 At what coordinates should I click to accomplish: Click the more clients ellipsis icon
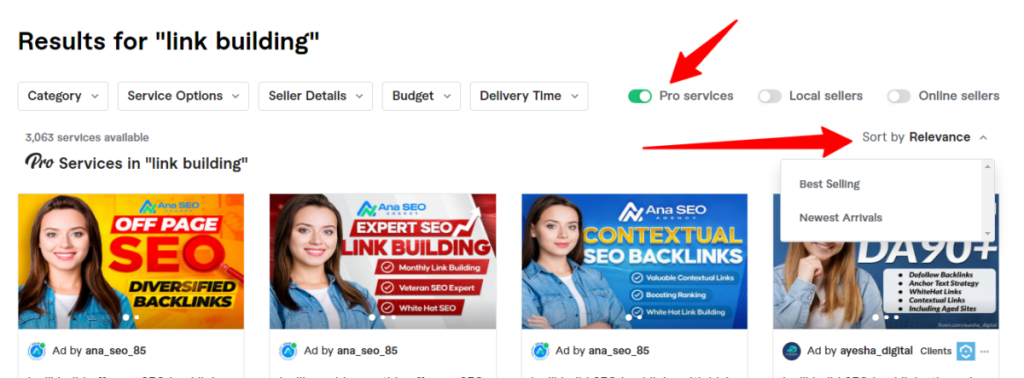pyautogui.click(x=984, y=352)
